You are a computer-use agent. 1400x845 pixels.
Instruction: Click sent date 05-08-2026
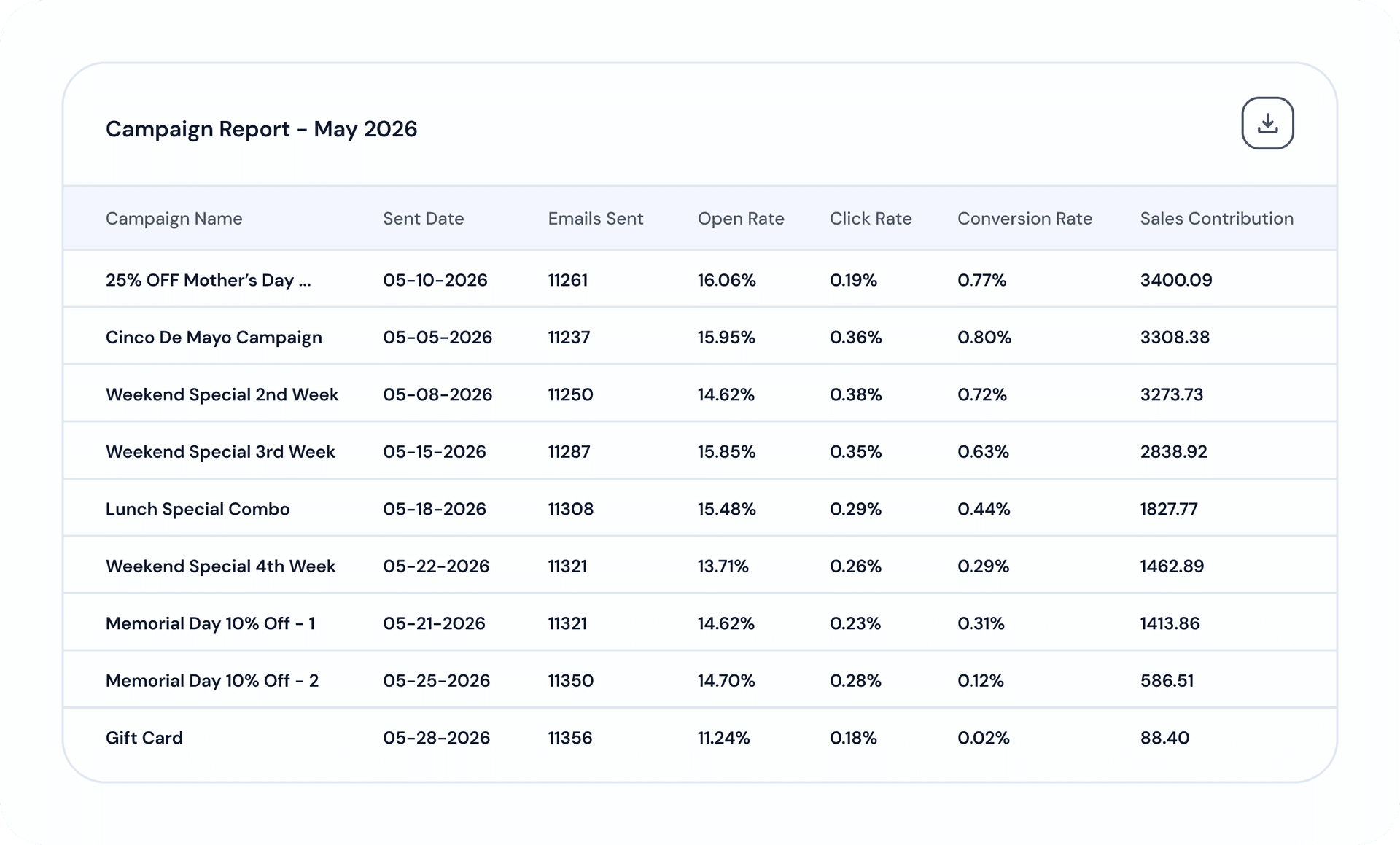point(437,394)
